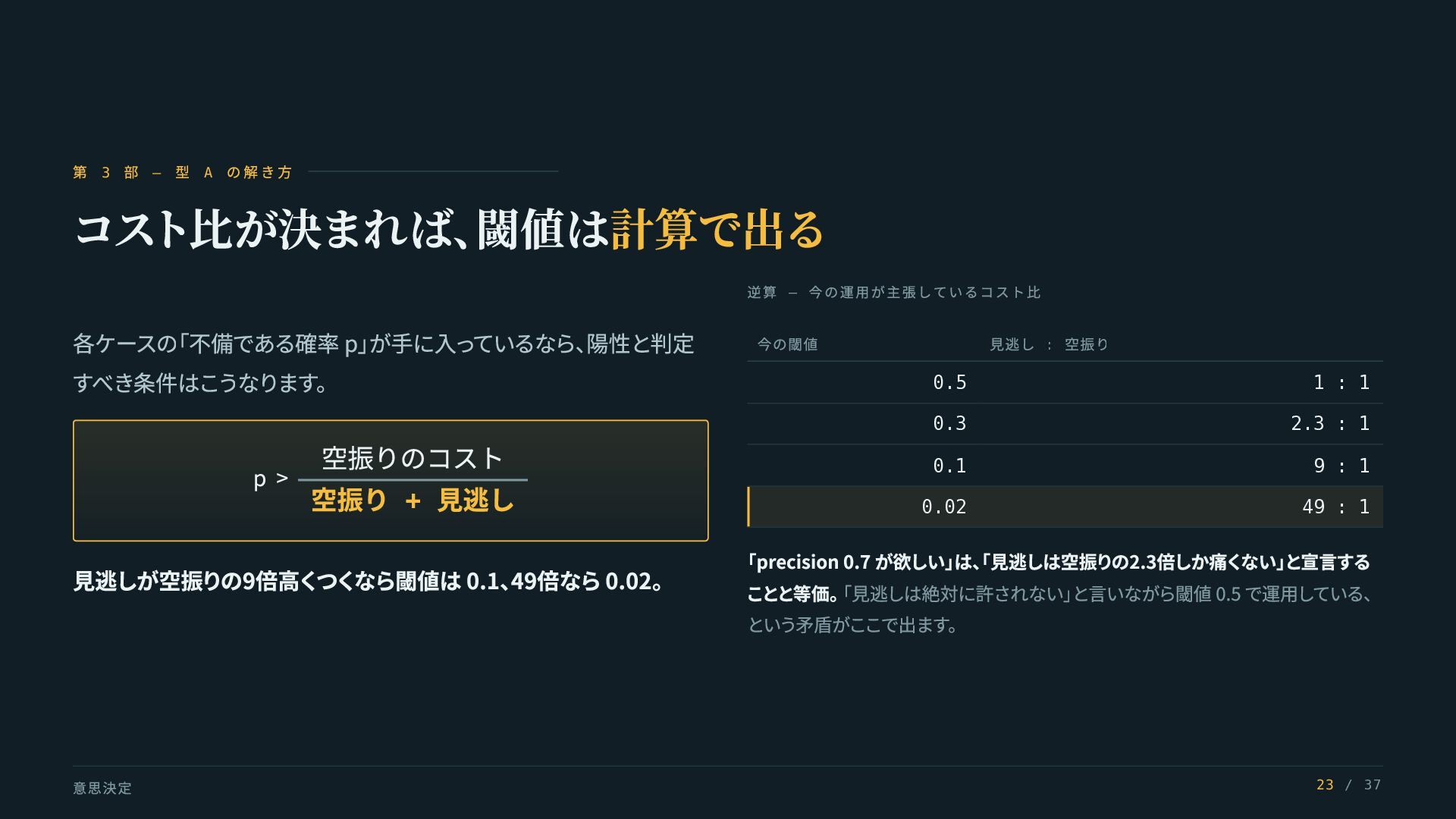The height and width of the screenshot is (819, 1456).
Task: Select the highlighted 0.02 row
Action: coord(1065,507)
